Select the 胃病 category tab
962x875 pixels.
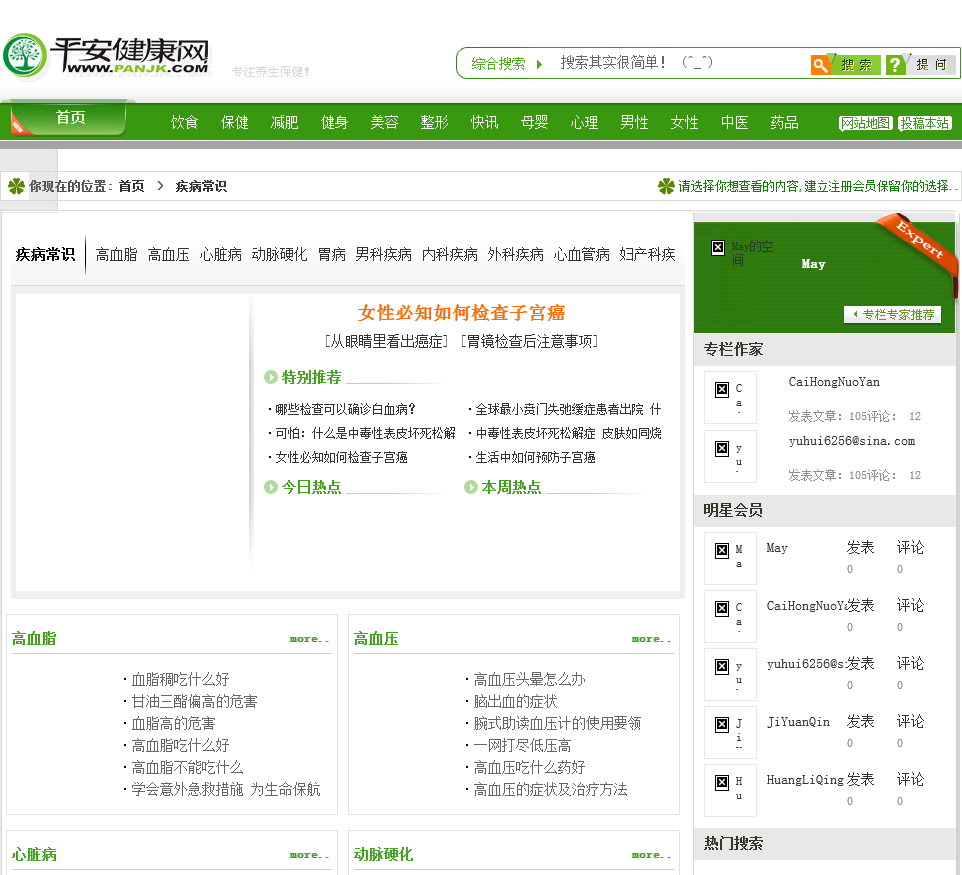tap(331, 254)
